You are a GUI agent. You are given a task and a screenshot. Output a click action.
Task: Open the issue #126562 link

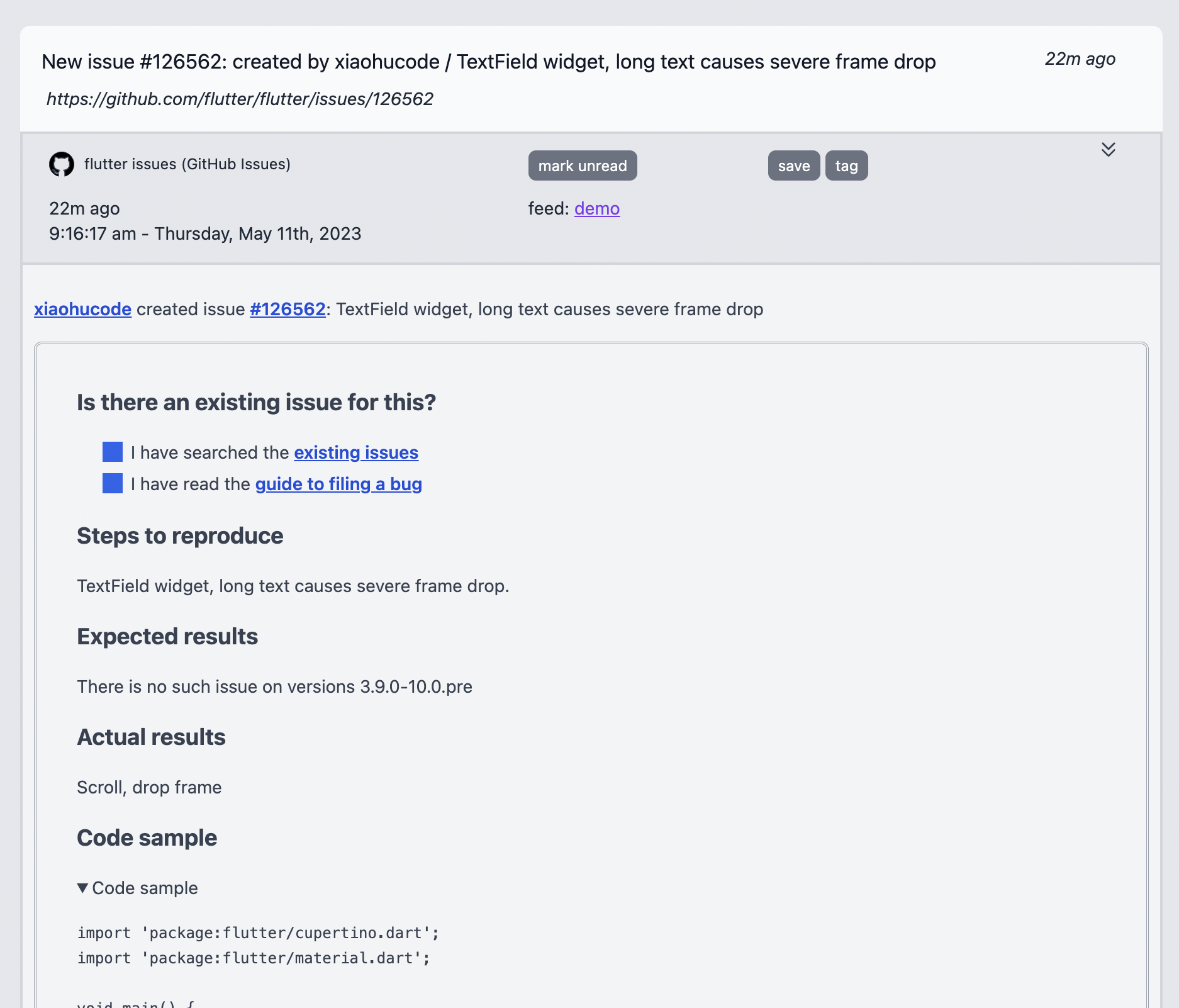tap(288, 309)
